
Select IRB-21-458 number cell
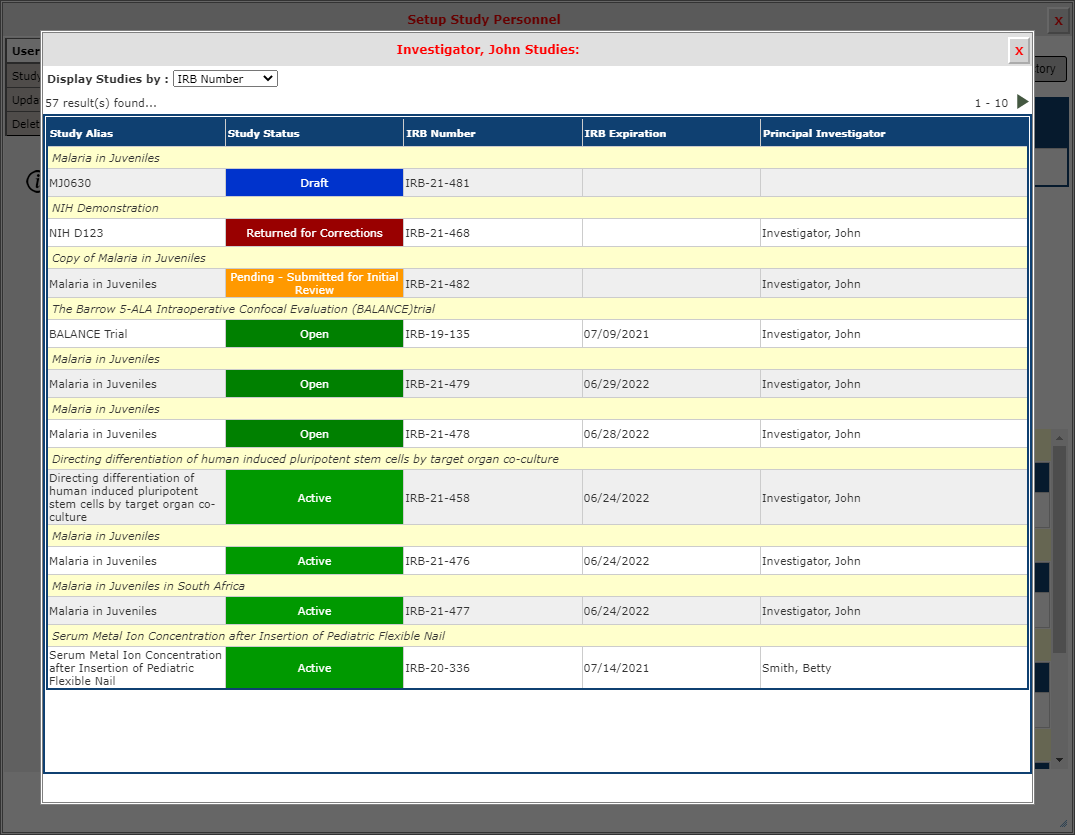pyautogui.click(x=492, y=498)
